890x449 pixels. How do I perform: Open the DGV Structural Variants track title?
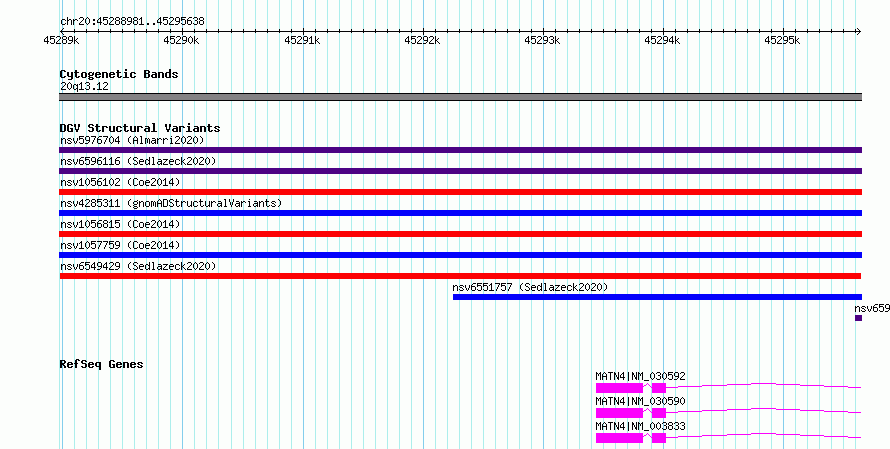140,128
